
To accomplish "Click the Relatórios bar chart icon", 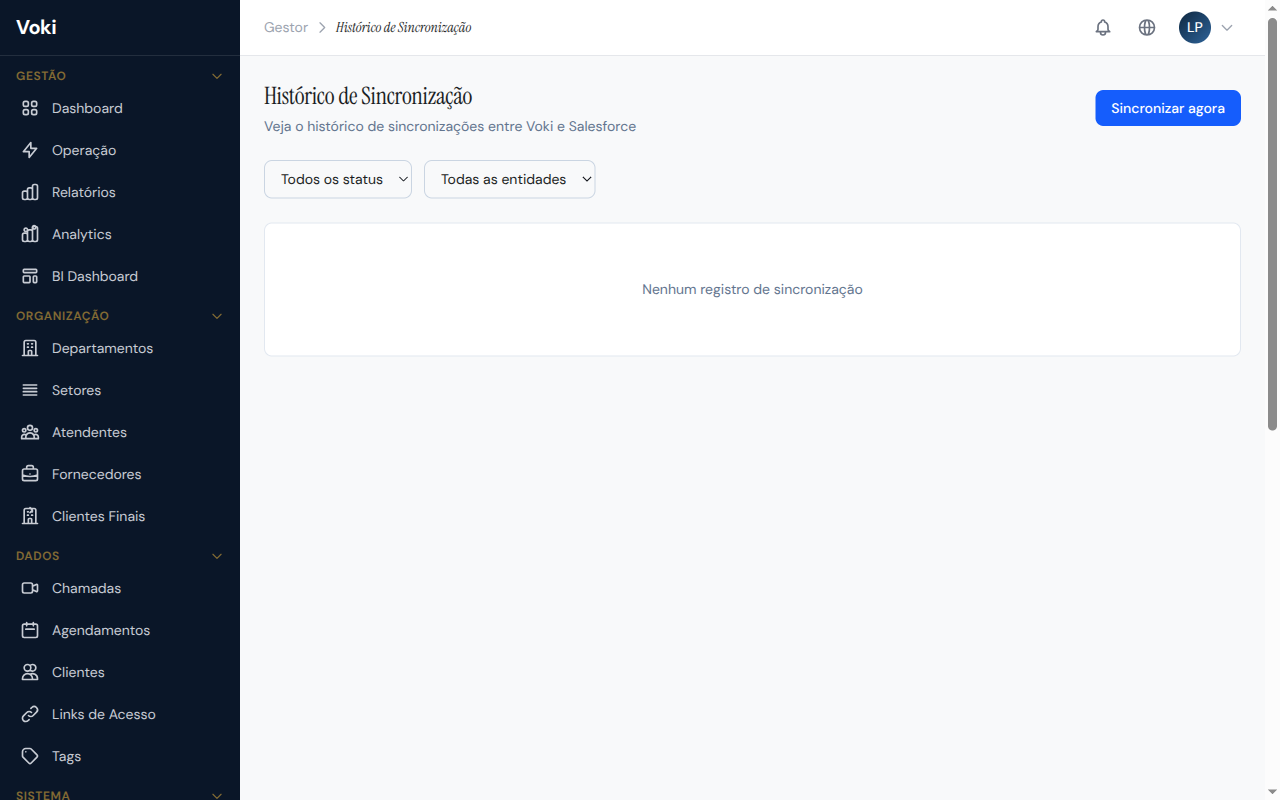I will (30, 192).
